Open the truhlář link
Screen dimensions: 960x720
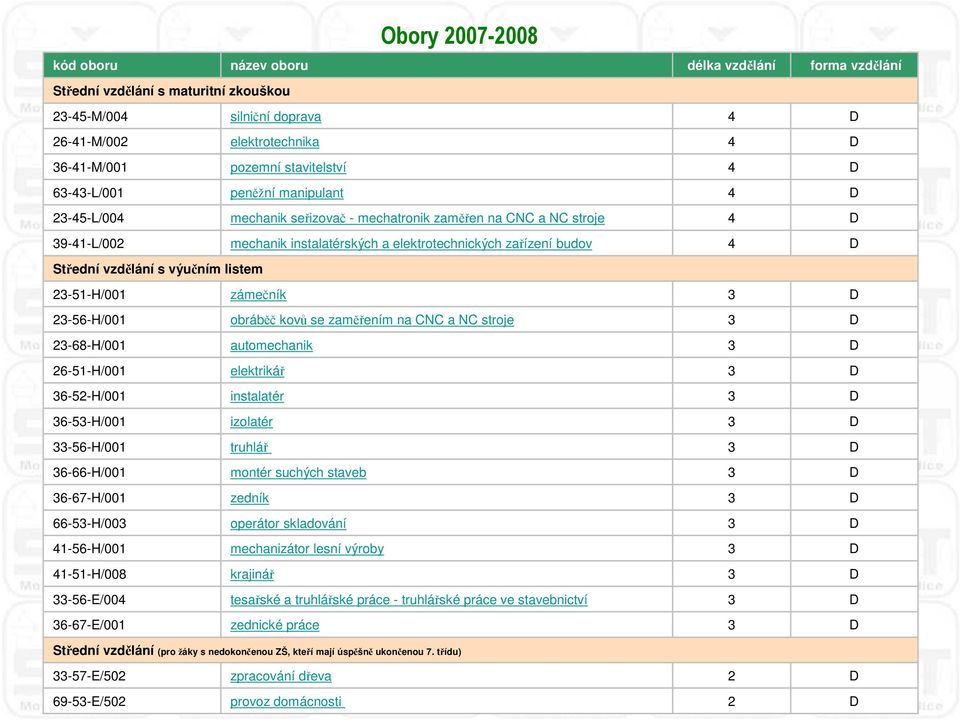pyautogui.click(x=250, y=447)
